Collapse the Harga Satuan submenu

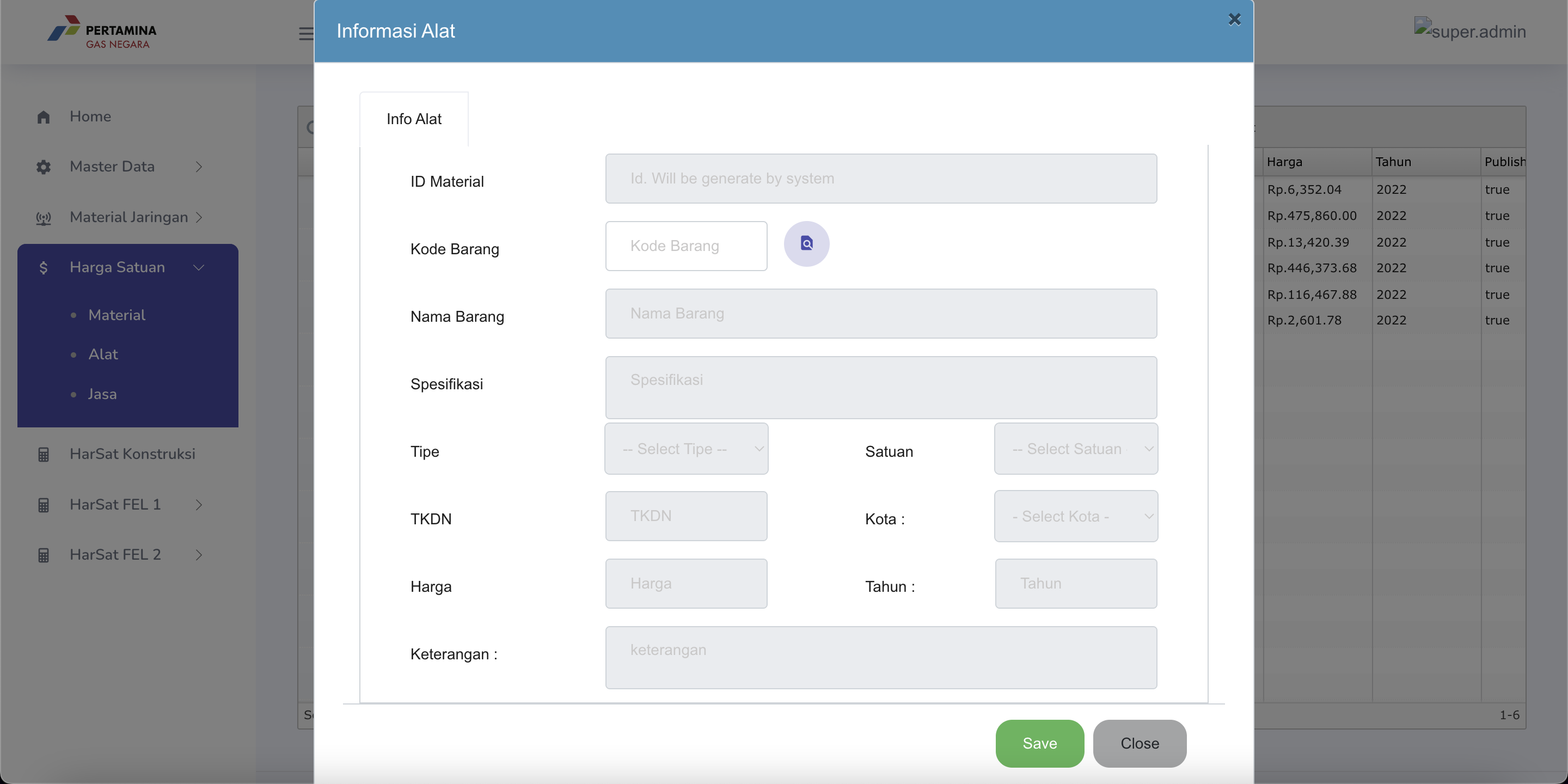[x=198, y=267]
